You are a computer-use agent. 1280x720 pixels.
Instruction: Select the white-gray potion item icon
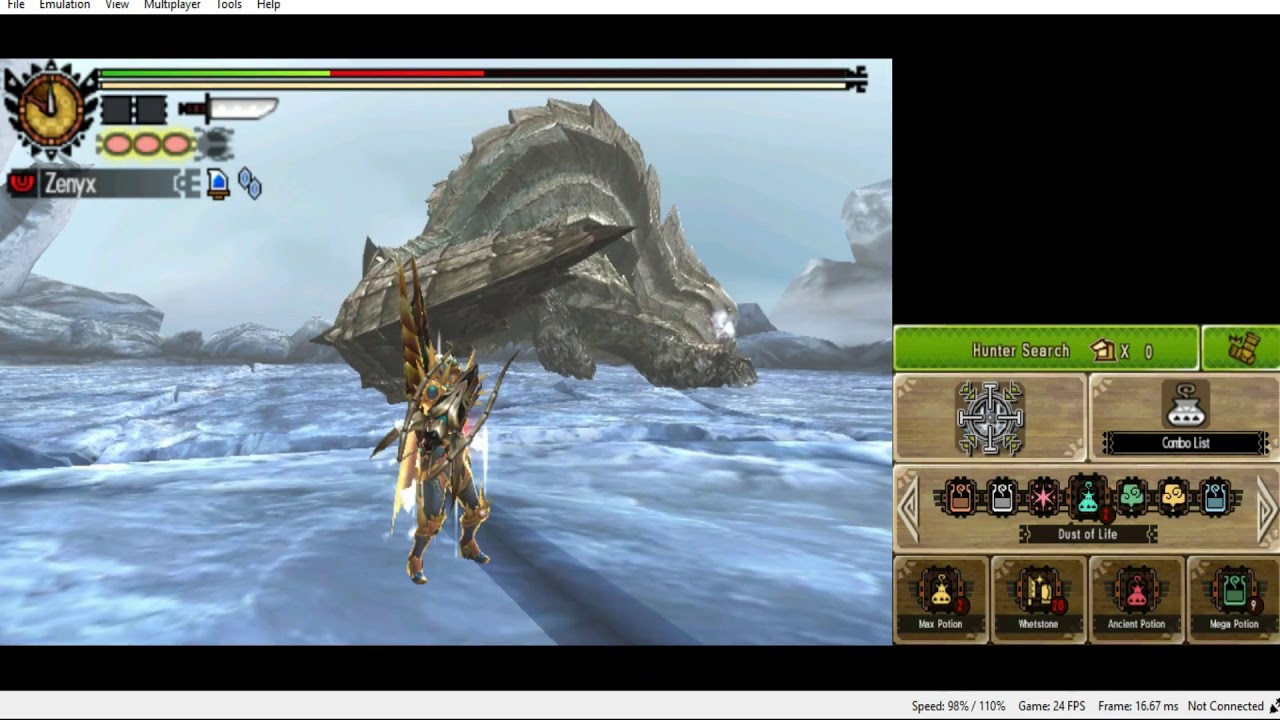point(1002,497)
